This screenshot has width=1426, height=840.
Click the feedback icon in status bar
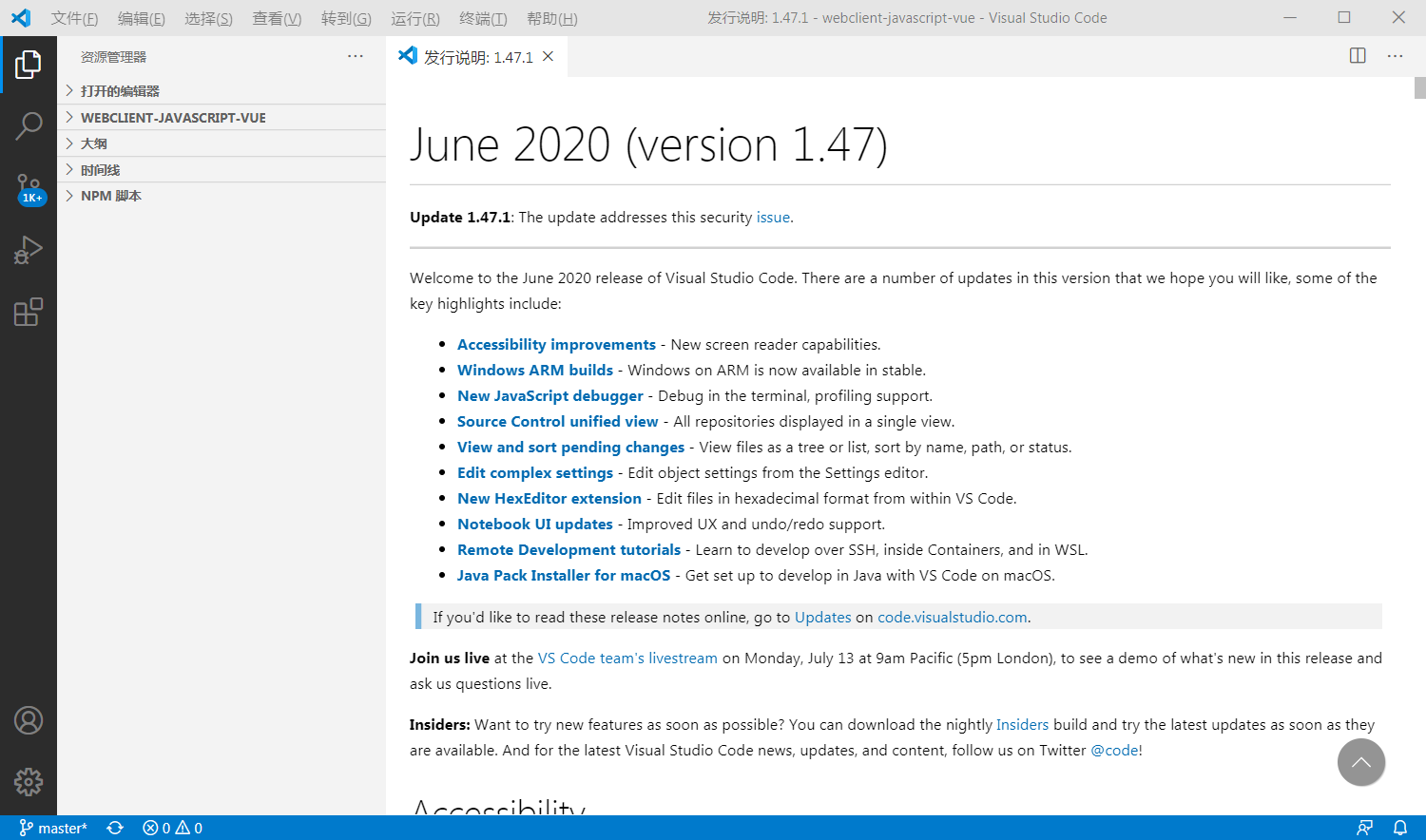pos(1364,828)
